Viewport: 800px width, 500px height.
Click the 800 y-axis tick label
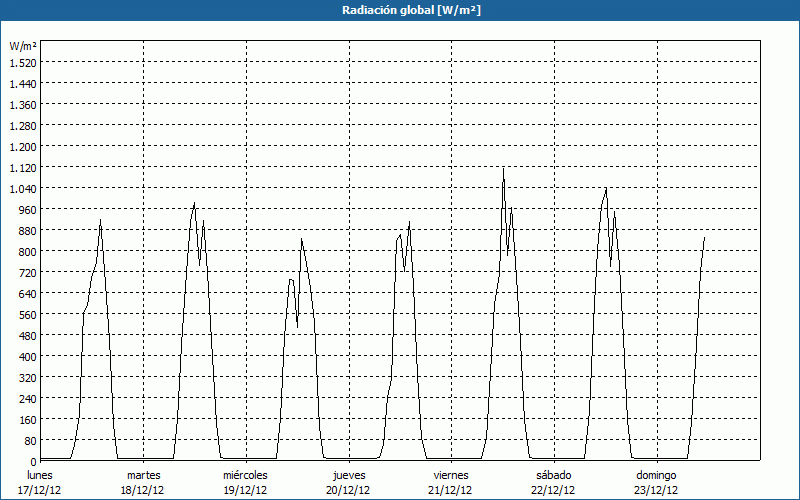[26, 251]
